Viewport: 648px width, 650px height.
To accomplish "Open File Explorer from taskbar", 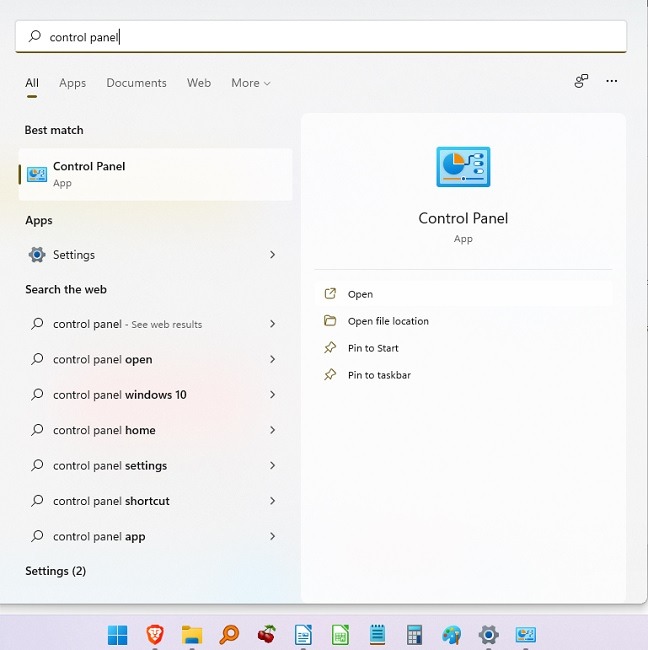I will (x=192, y=635).
